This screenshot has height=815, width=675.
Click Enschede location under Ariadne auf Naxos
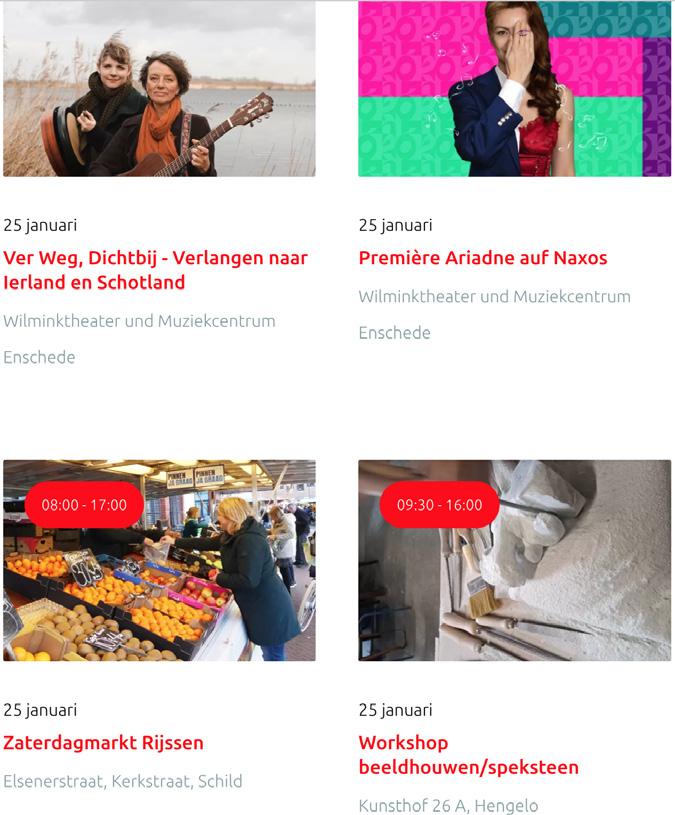click(x=394, y=333)
